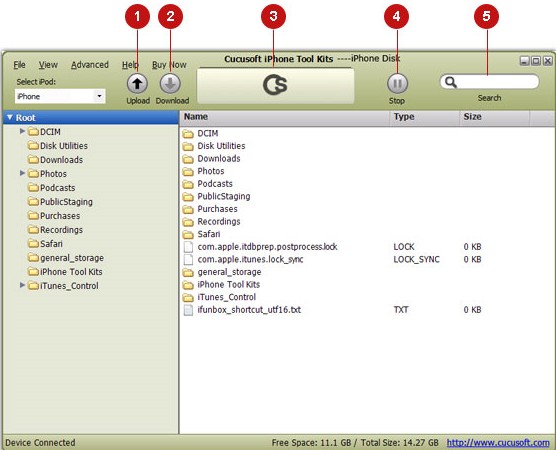
Task: Select iTunes_Control label in the tree
Action: click(x=69, y=286)
